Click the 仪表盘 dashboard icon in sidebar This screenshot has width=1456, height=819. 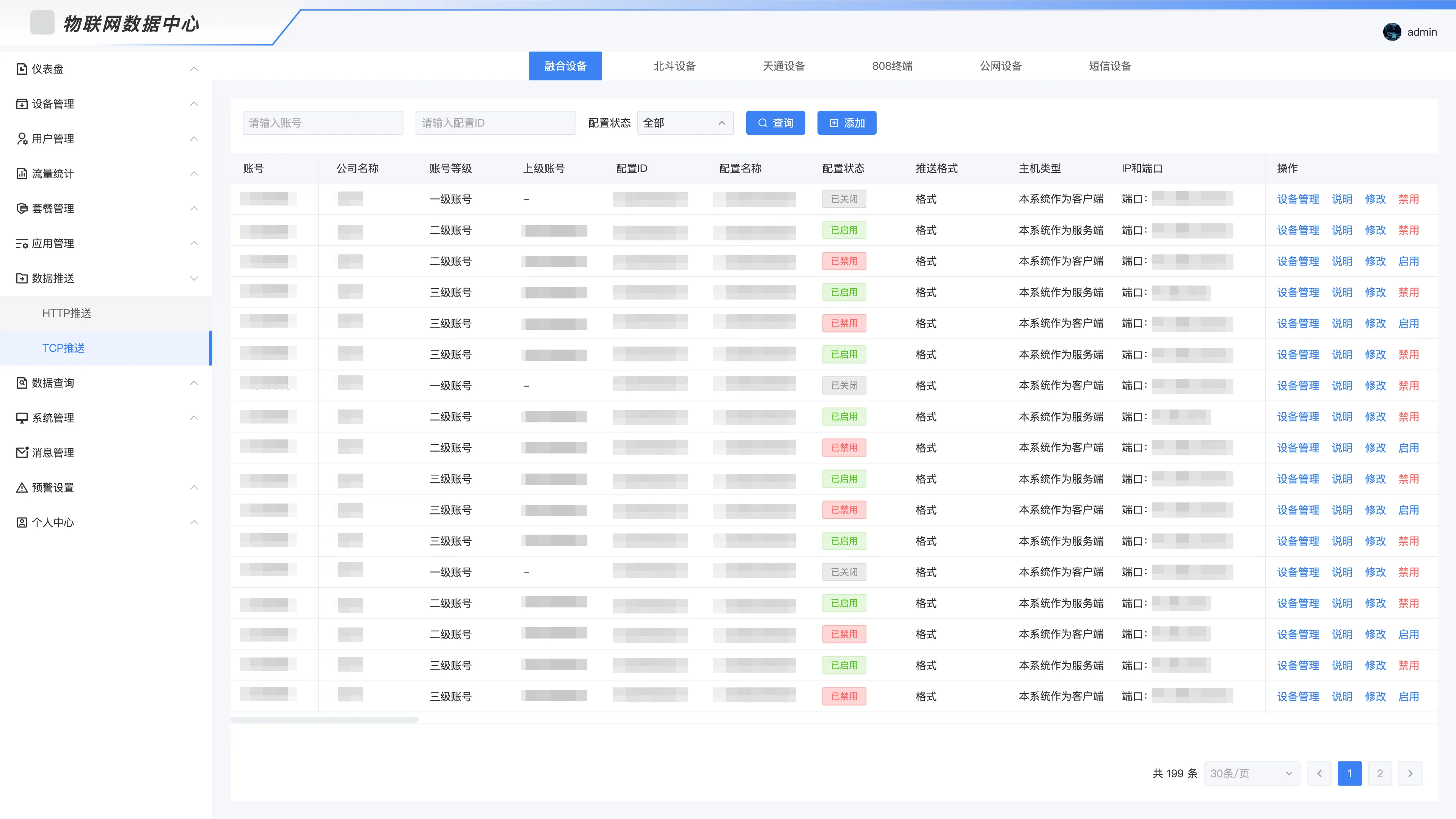22,69
